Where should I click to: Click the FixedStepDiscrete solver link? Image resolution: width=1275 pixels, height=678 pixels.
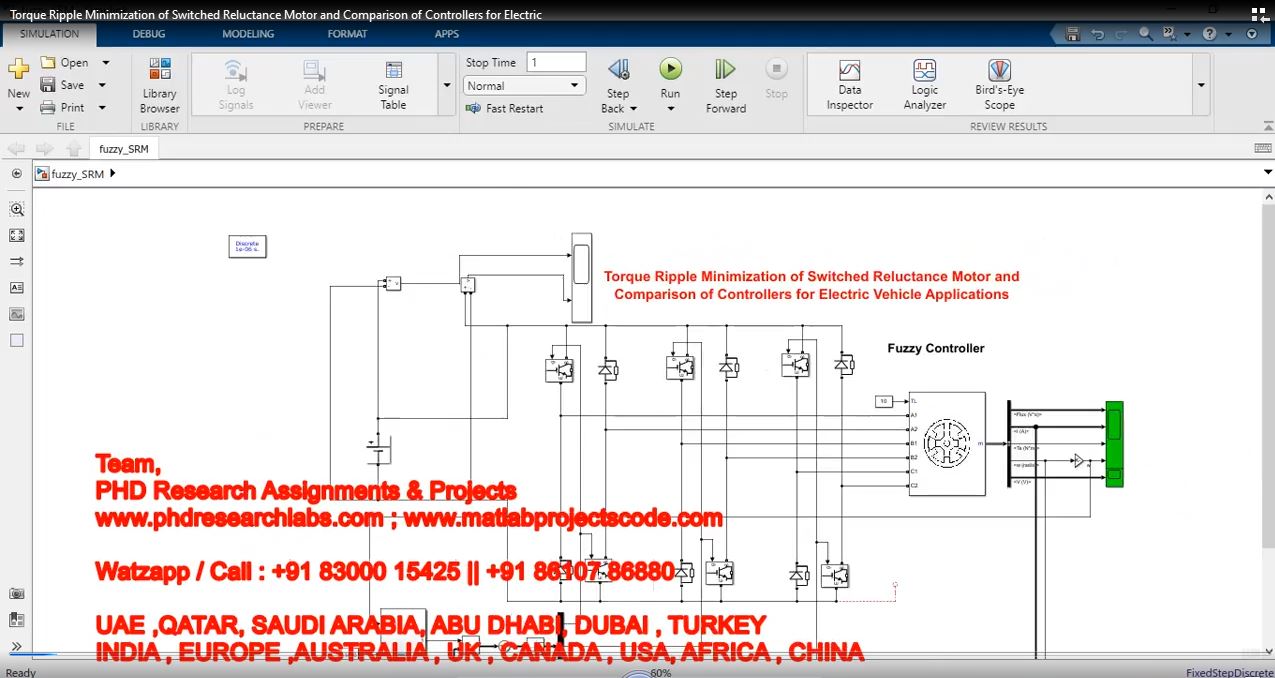pyautogui.click(x=1229, y=672)
